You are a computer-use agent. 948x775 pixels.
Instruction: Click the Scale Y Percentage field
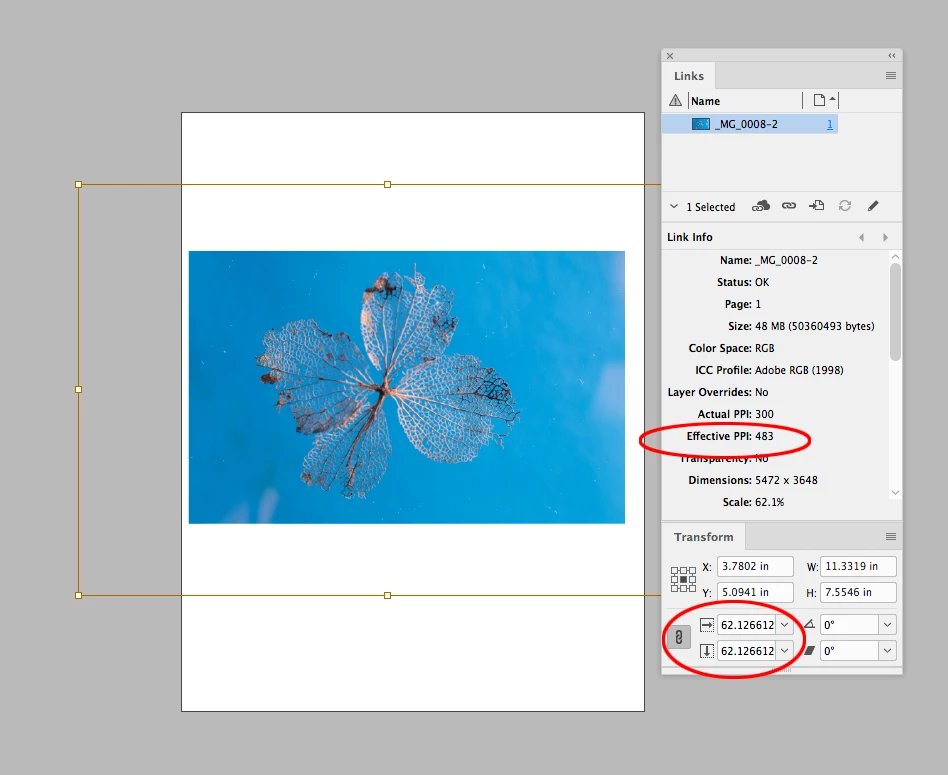[x=747, y=651]
